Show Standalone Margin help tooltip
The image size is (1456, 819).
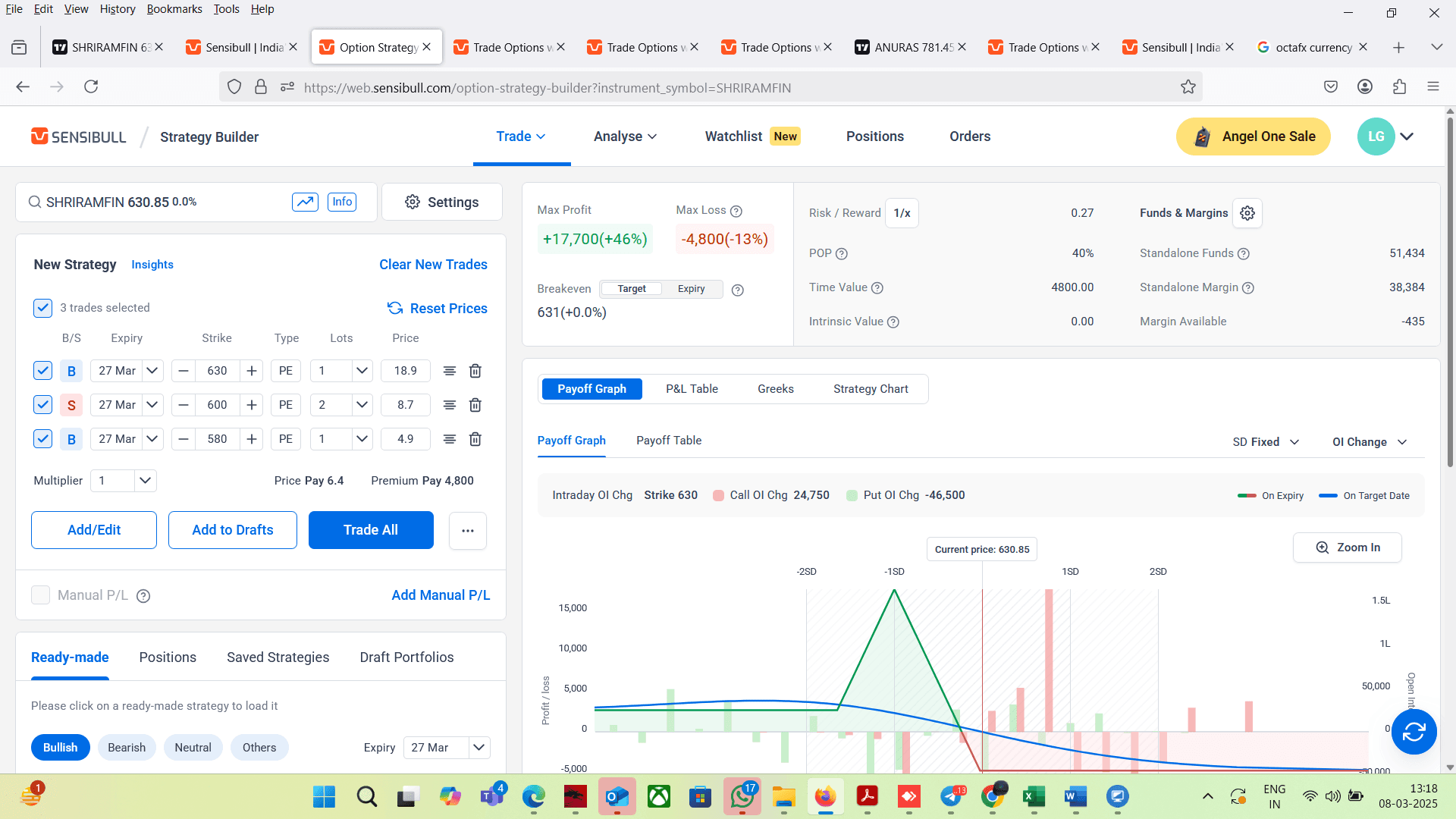click(x=1248, y=288)
